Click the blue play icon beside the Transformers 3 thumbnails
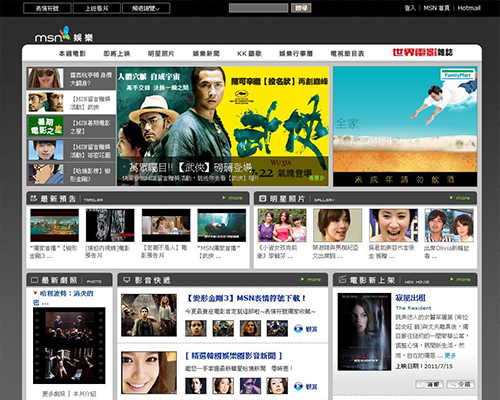 coord(298,329)
